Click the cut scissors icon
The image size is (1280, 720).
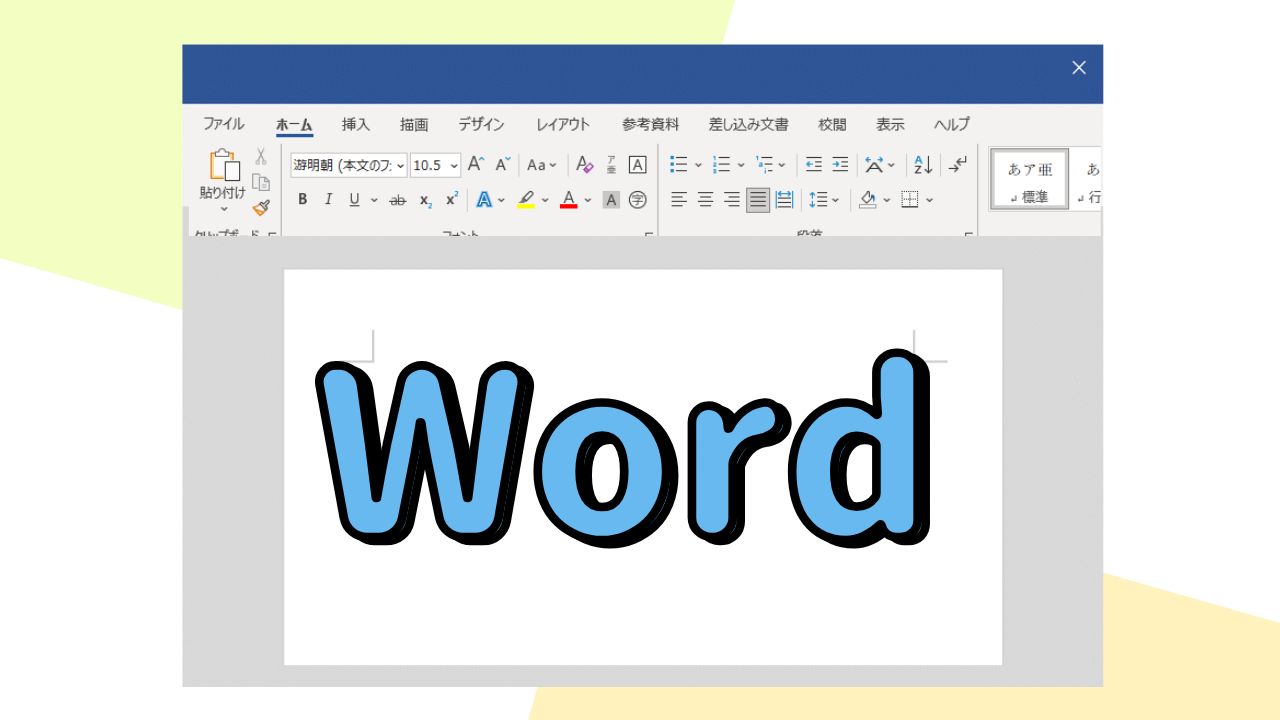[x=261, y=157]
